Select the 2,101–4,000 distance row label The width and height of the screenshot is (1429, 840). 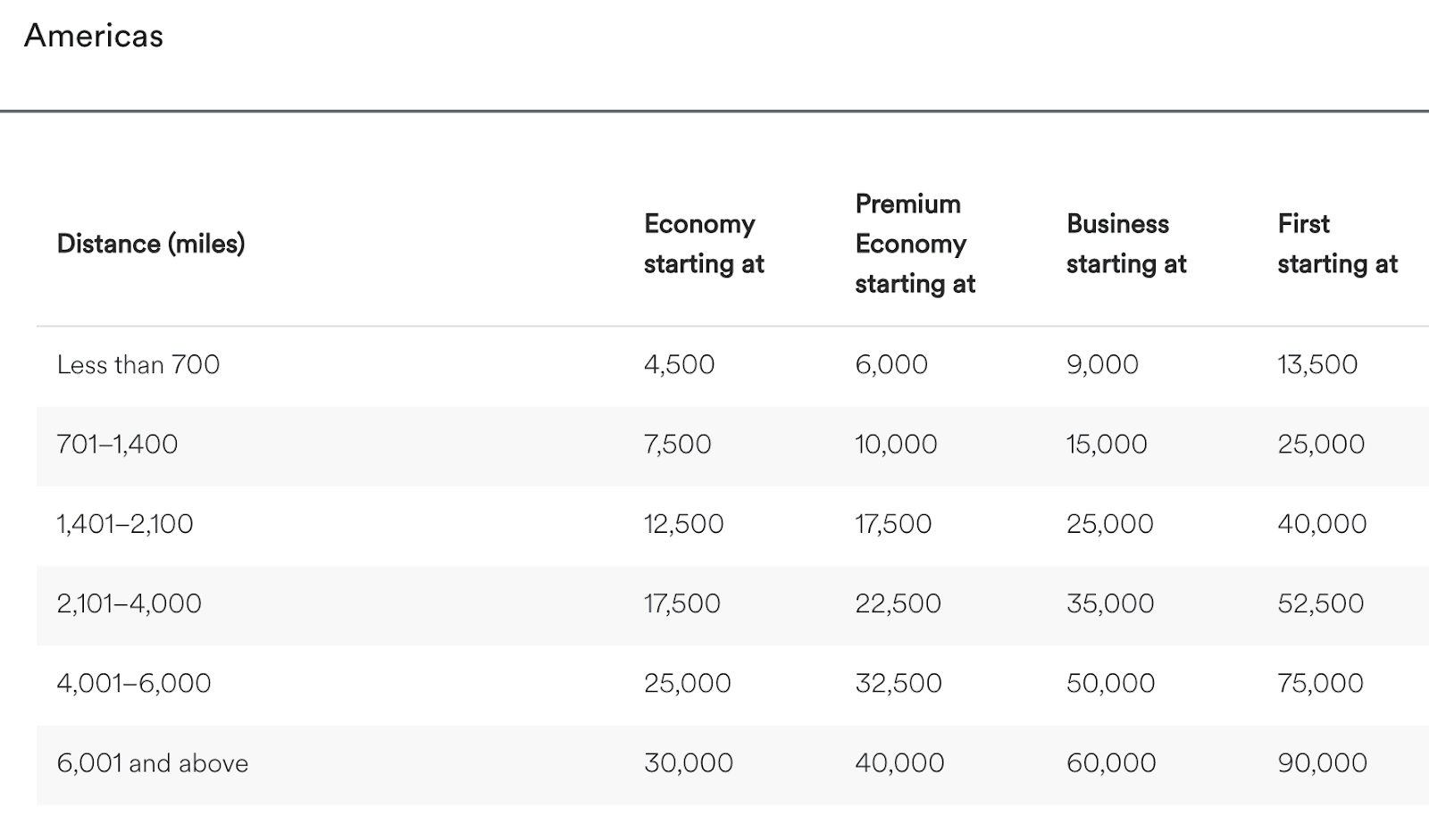(130, 603)
